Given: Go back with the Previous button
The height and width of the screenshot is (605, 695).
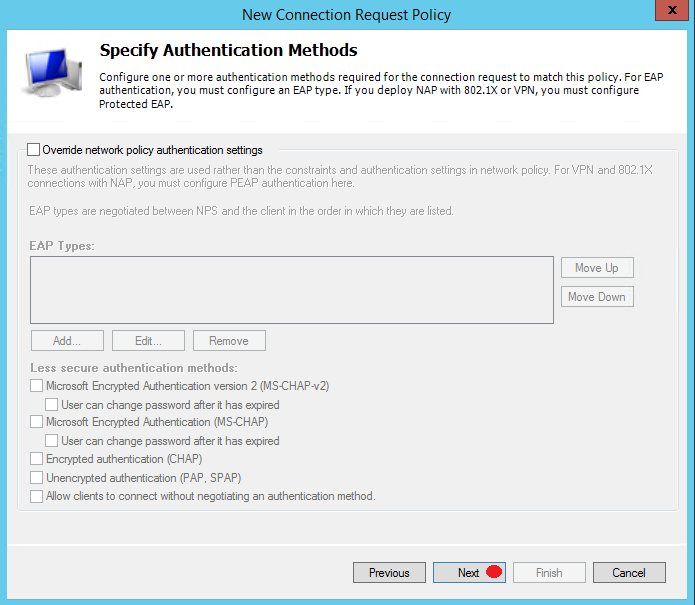Looking at the screenshot, I should [x=389, y=573].
